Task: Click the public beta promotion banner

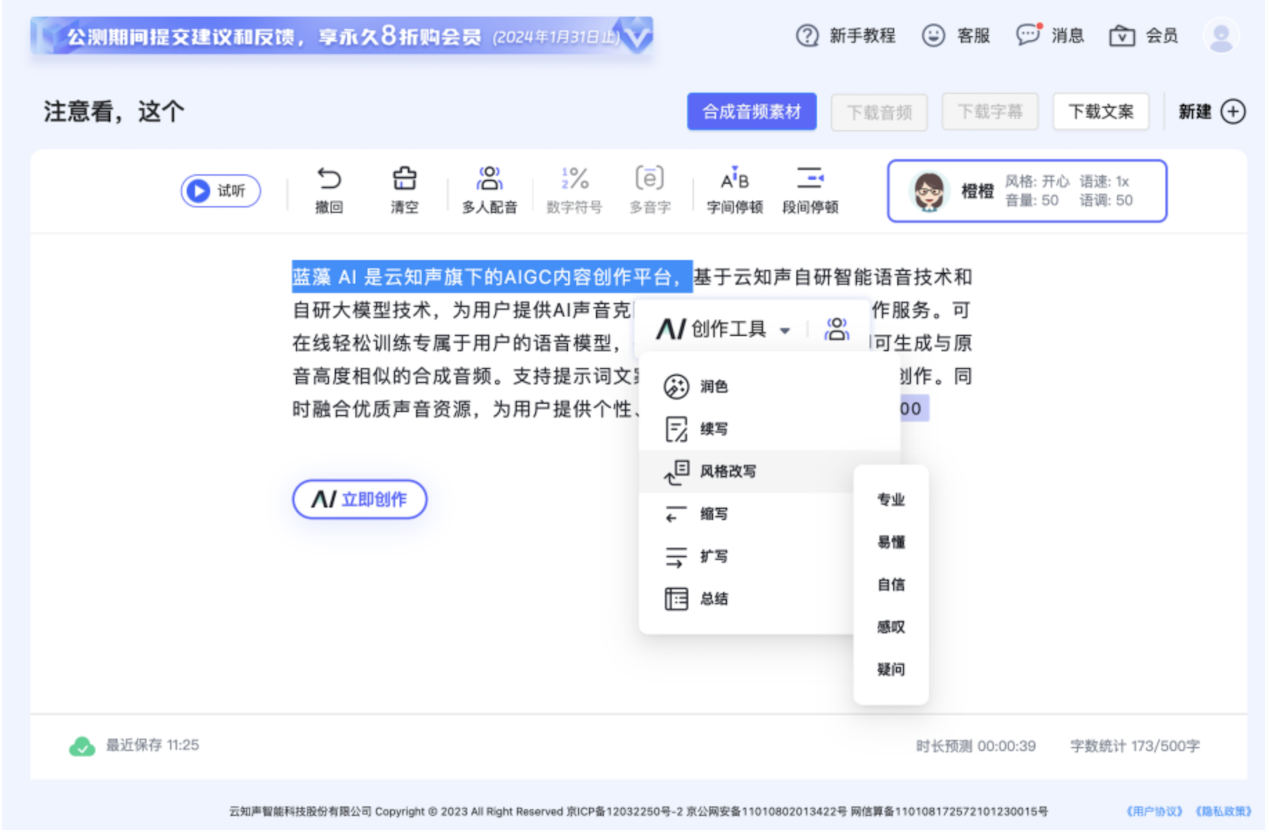Action: coord(342,38)
